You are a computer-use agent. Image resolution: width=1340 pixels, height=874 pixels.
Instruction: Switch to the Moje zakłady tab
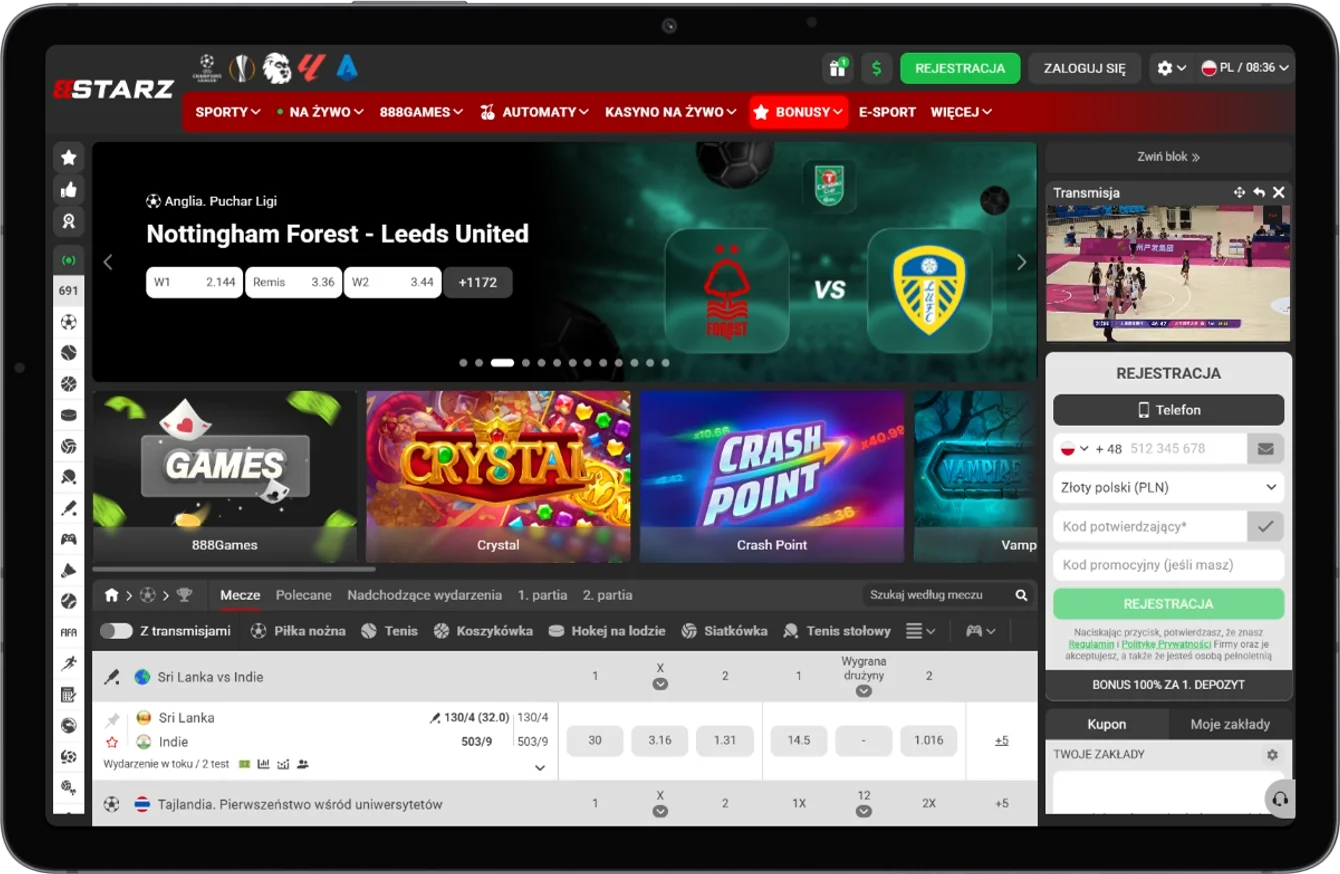1230,724
